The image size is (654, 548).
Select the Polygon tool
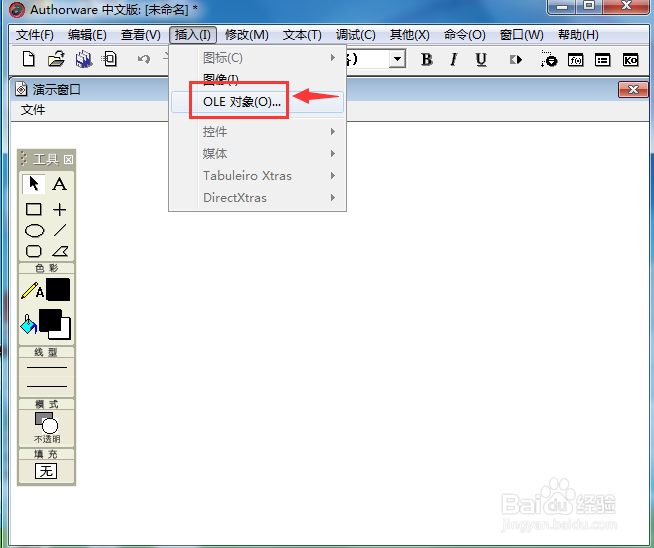pyautogui.click(x=60, y=251)
